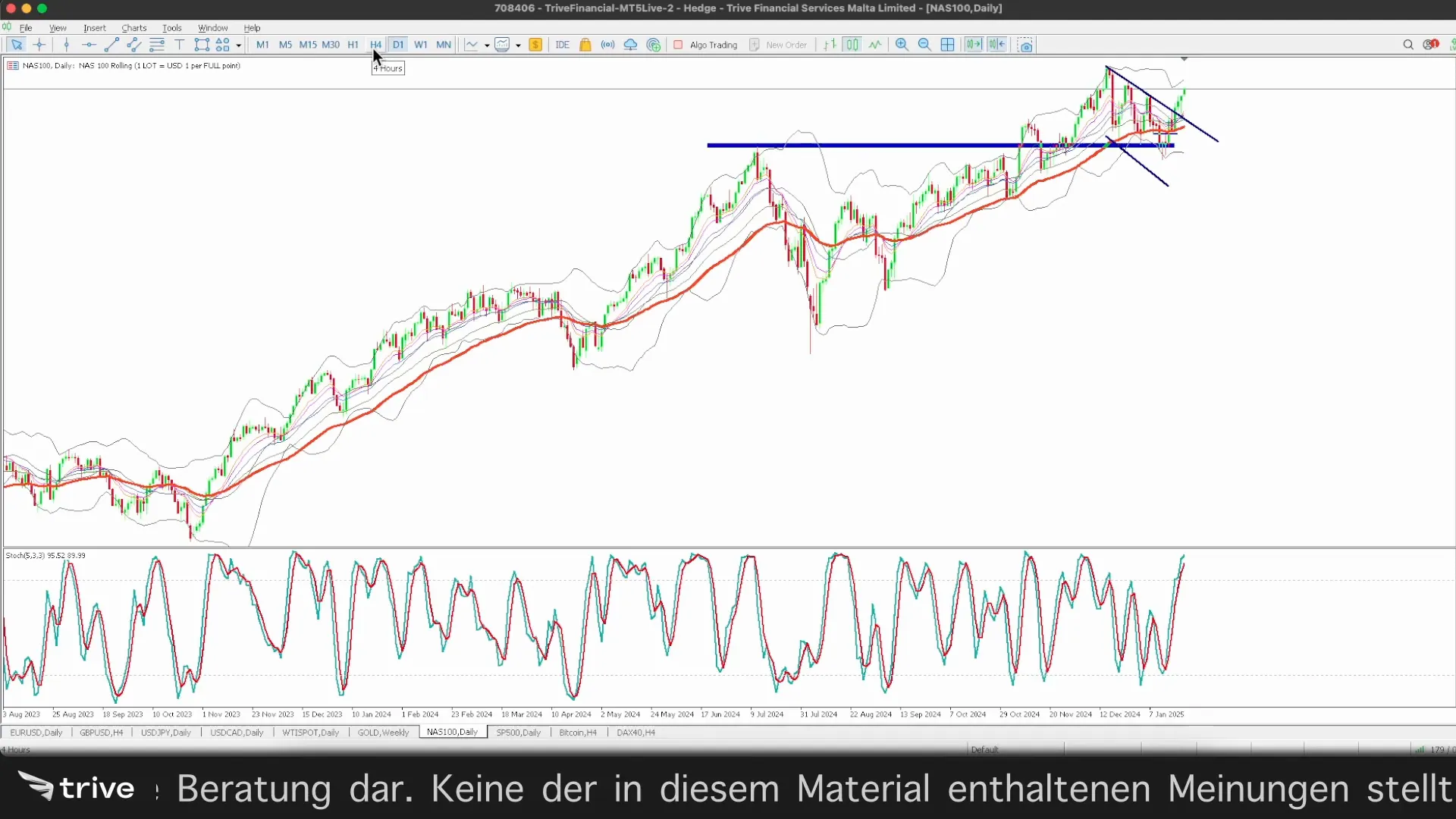Switch chart to H1 timeframe
Screen dimensions: 1456x819
pyautogui.click(x=353, y=45)
